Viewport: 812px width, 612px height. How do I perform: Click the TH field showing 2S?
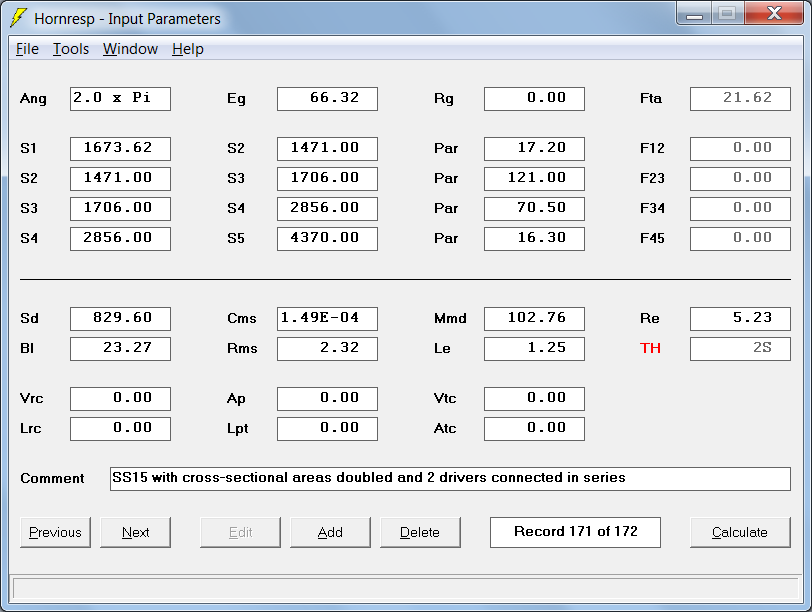pos(741,349)
